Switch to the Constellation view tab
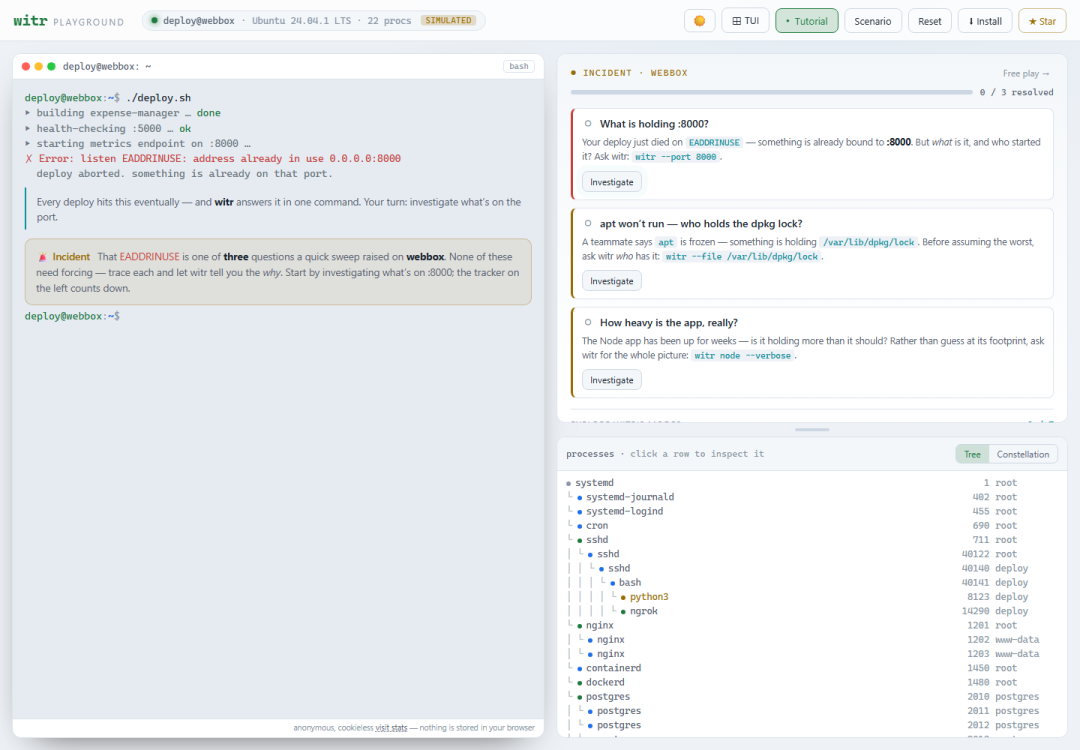1080x750 pixels. click(1023, 455)
